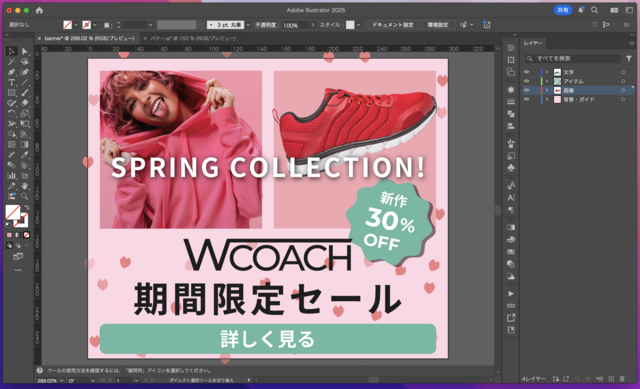Select the Rotate tool
The image size is (640, 389).
click(x=11, y=113)
